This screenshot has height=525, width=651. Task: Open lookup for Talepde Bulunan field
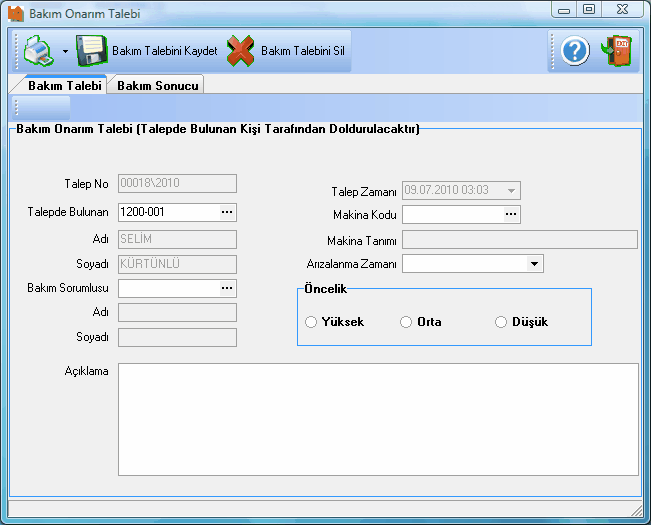227,212
